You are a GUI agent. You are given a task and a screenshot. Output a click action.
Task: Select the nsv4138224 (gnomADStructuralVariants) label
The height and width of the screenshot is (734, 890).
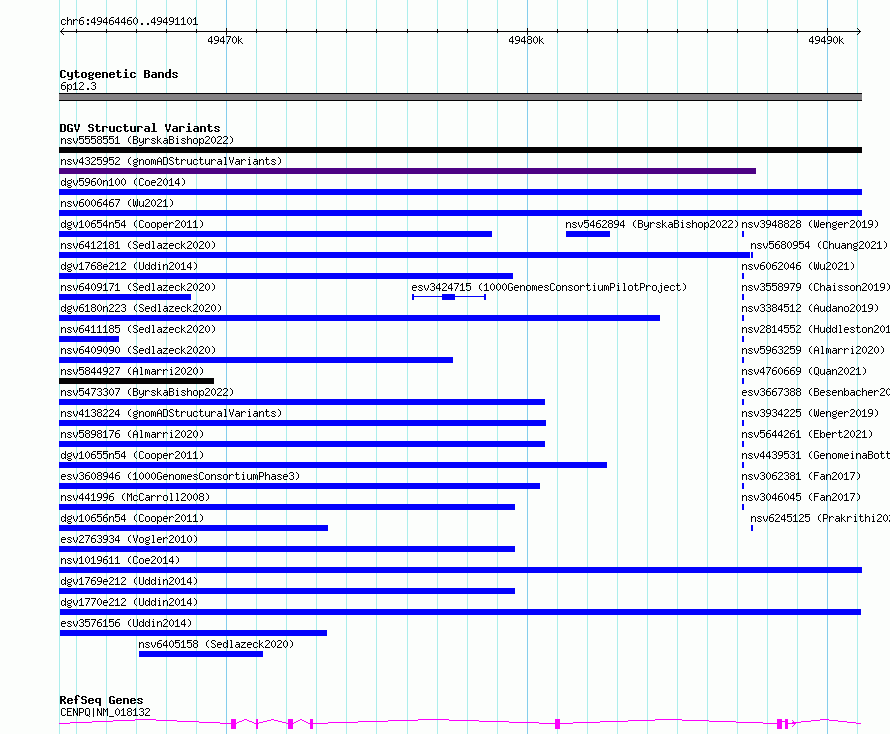[171, 413]
